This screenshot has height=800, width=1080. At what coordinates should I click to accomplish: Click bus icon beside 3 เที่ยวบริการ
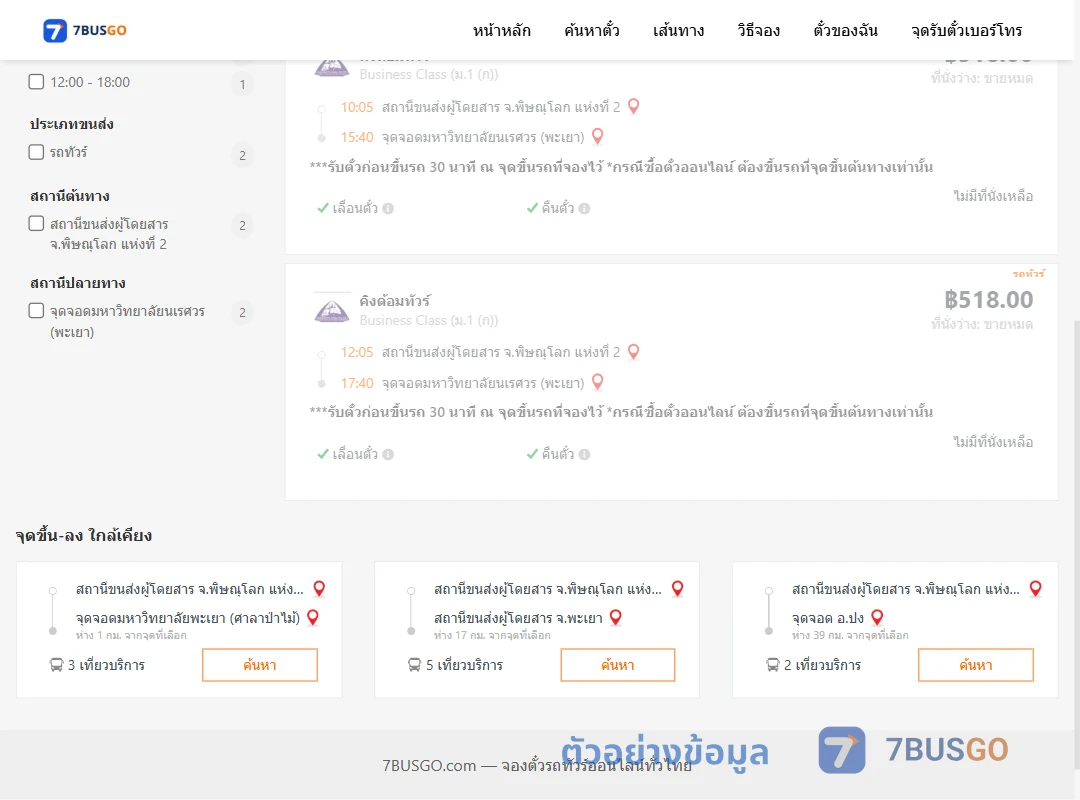[x=56, y=665]
